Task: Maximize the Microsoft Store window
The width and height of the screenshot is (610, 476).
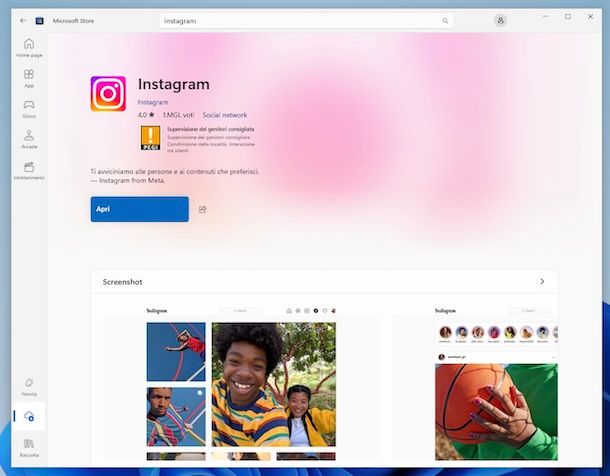Action: [568, 17]
